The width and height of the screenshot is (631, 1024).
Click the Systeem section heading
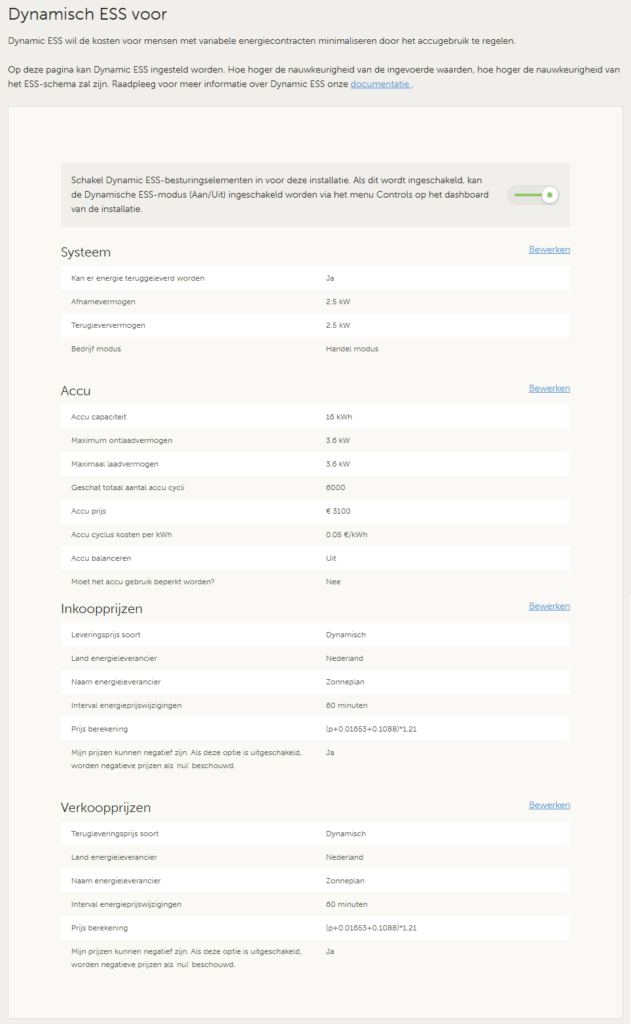tap(86, 252)
